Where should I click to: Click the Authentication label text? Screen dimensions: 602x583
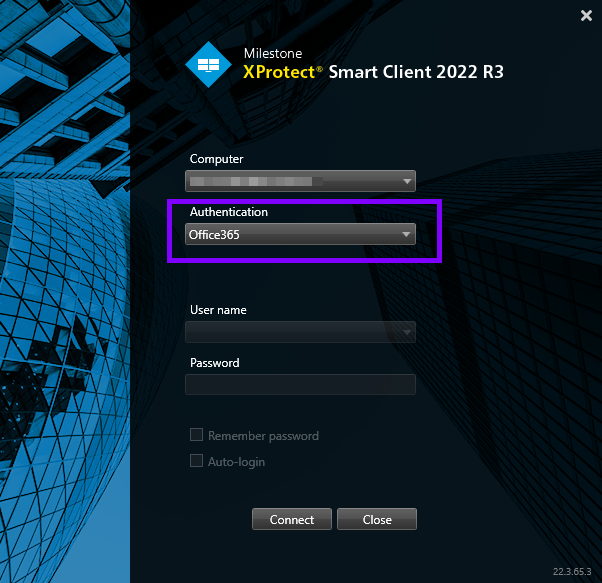pos(229,212)
